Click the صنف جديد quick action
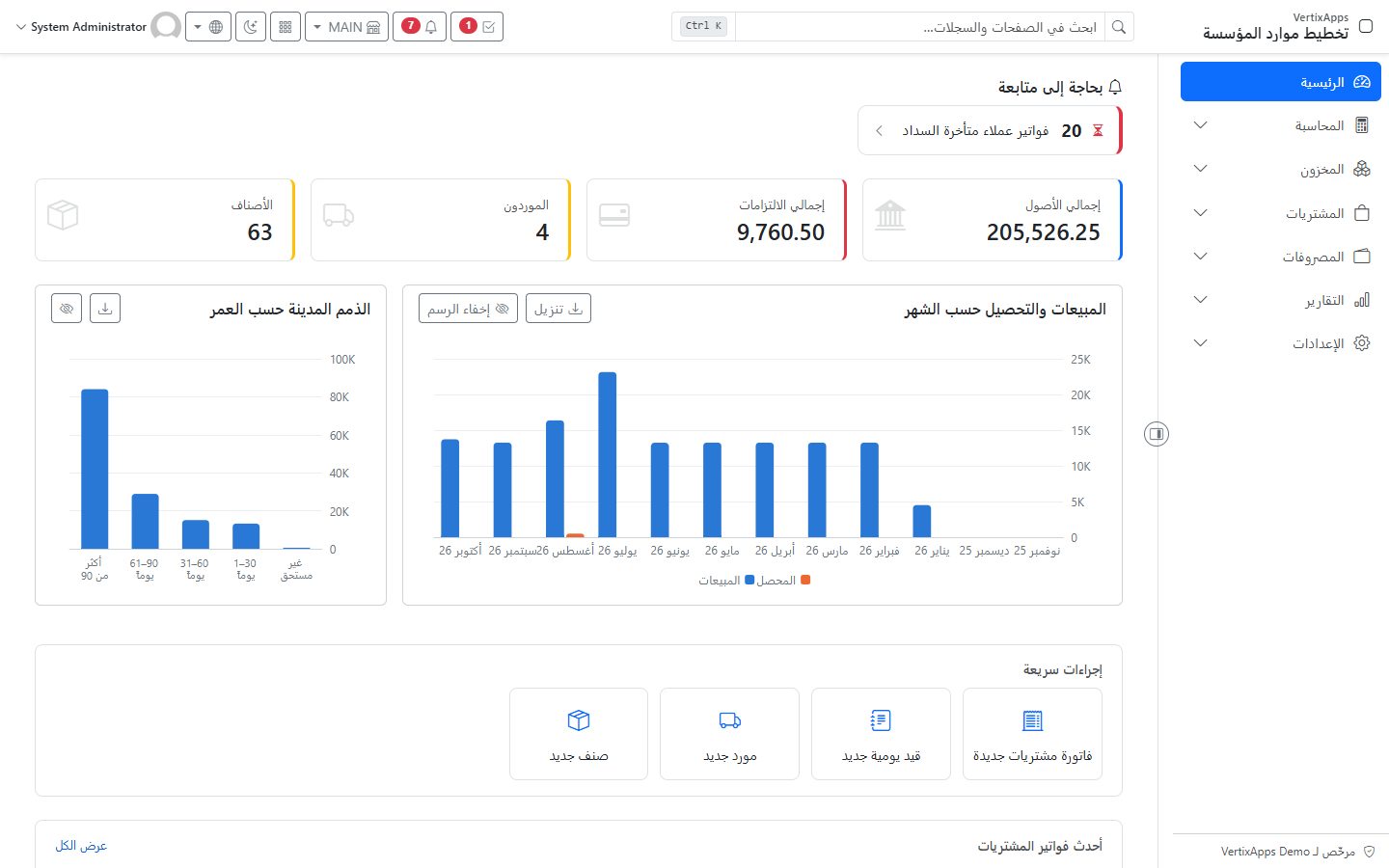The image size is (1389, 868). (579, 734)
